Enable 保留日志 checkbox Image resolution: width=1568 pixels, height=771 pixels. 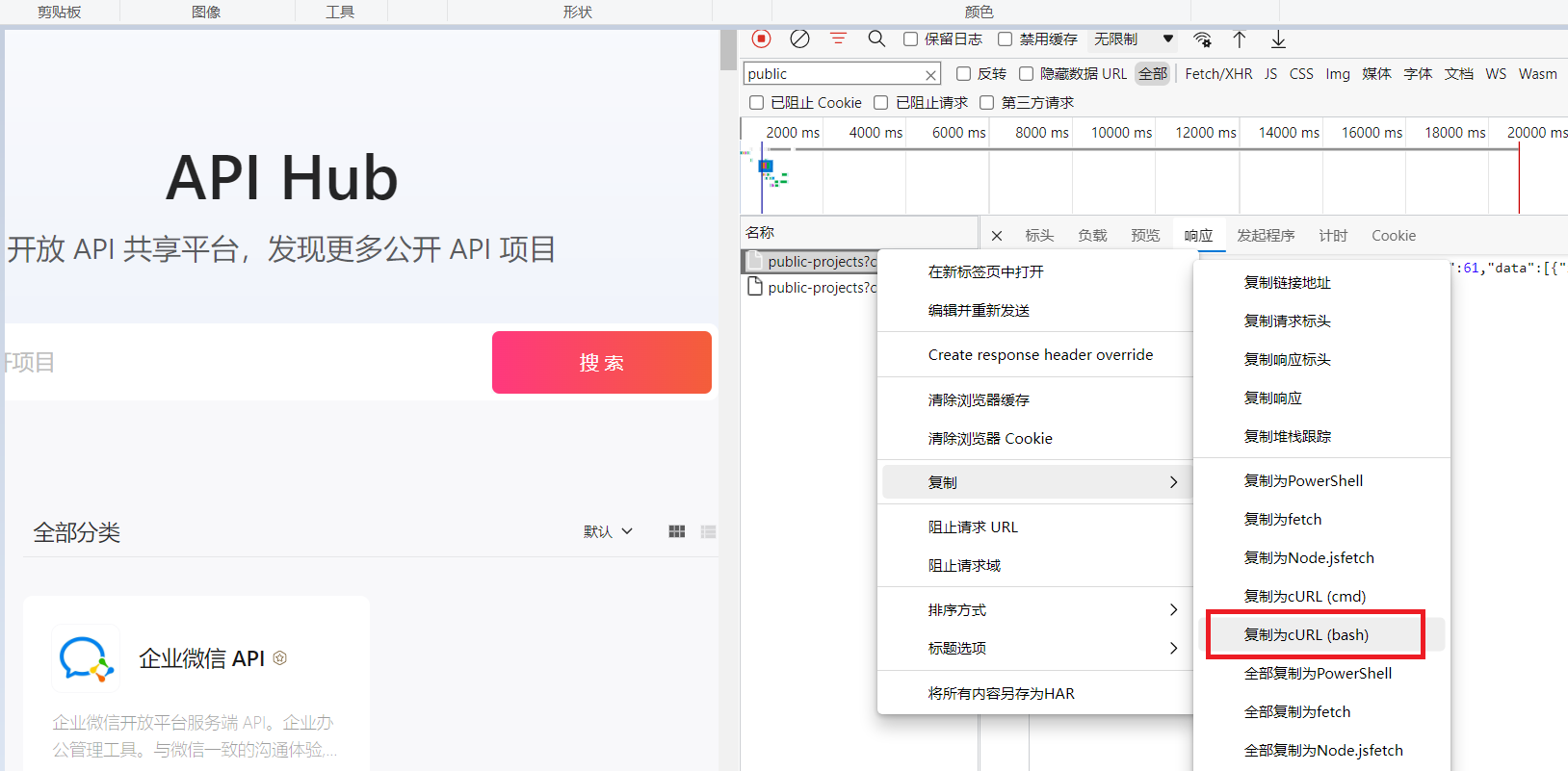coord(910,39)
